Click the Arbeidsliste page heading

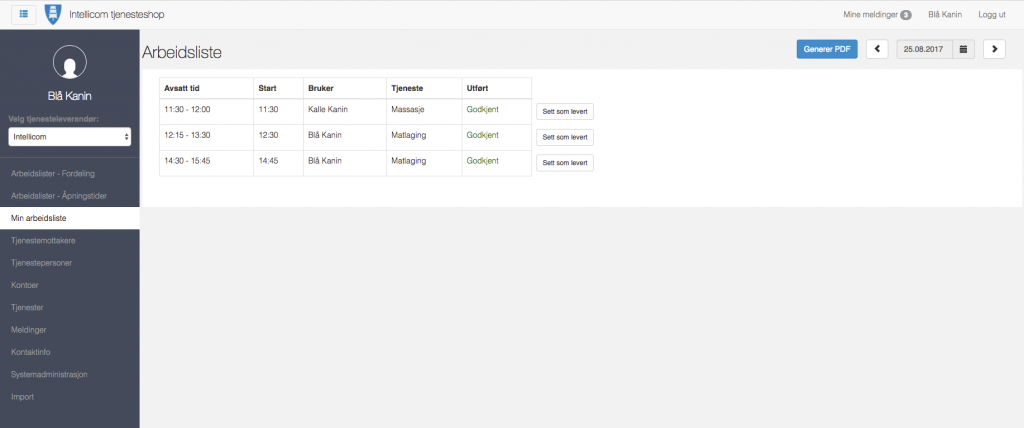click(x=182, y=53)
